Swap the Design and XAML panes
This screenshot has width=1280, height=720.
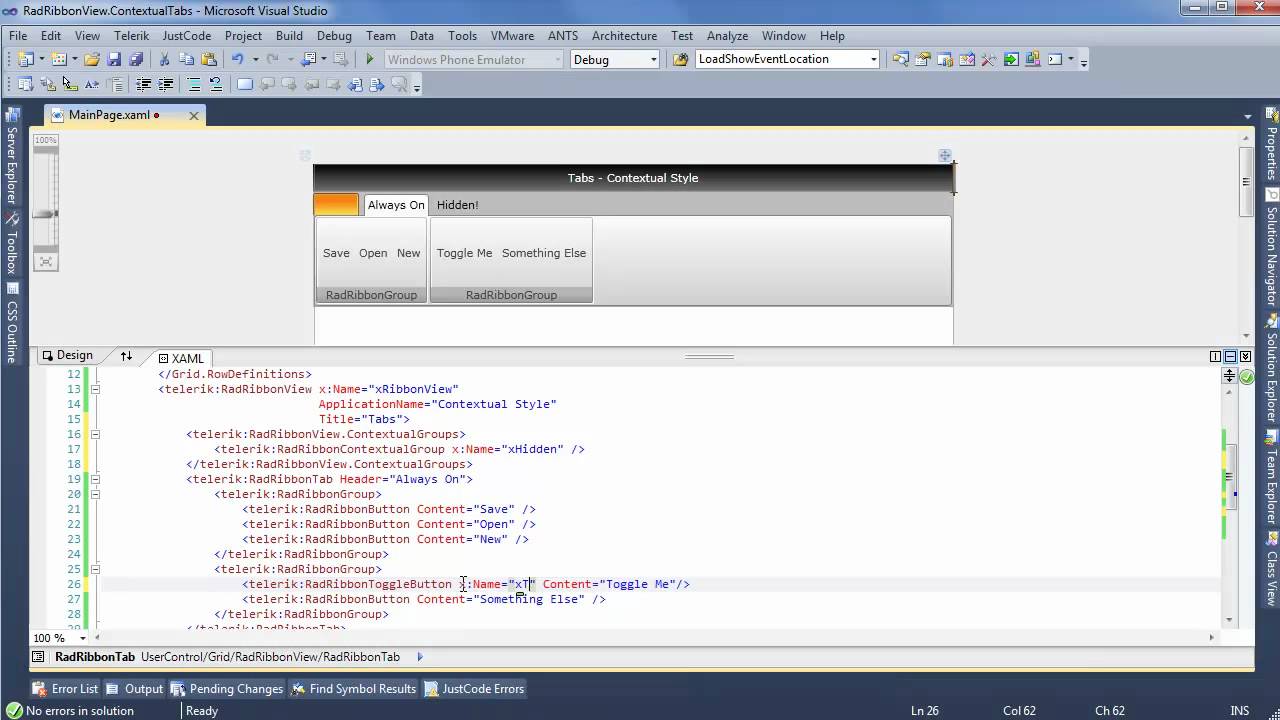126,356
